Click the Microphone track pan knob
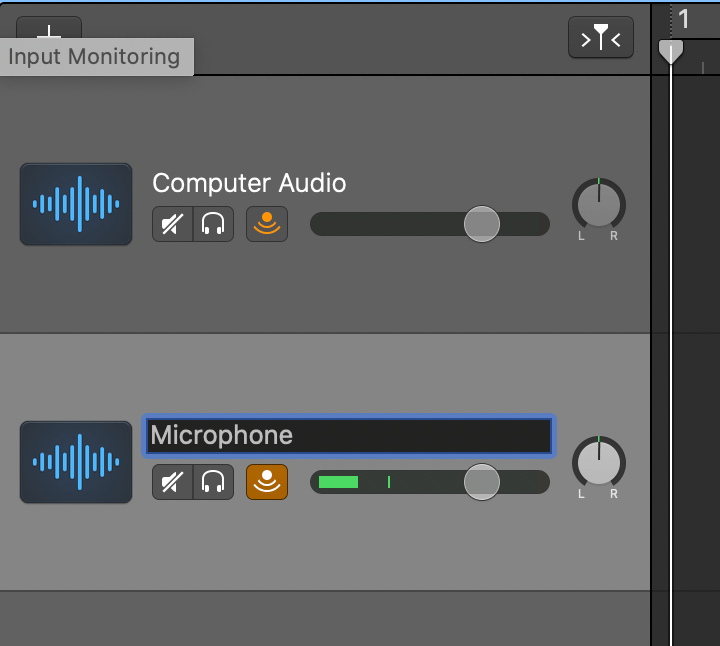This screenshot has height=646, width=720. [x=598, y=463]
